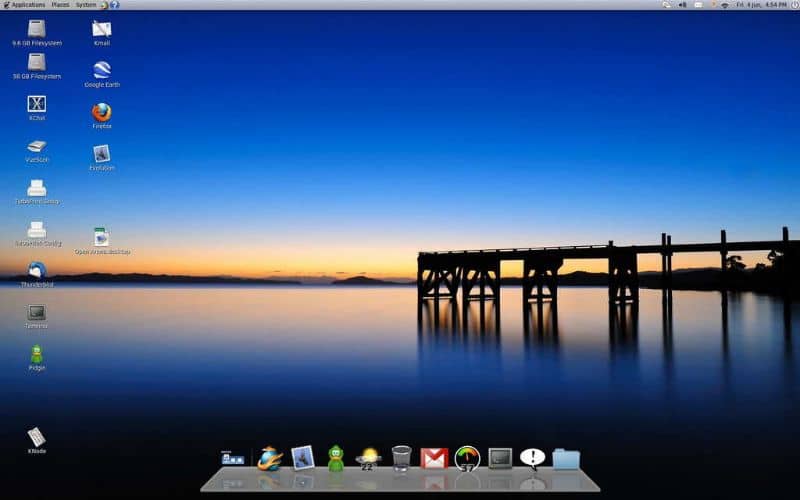The width and height of the screenshot is (800, 500).
Task: Open Gmail from the dock
Action: (434, 458)
